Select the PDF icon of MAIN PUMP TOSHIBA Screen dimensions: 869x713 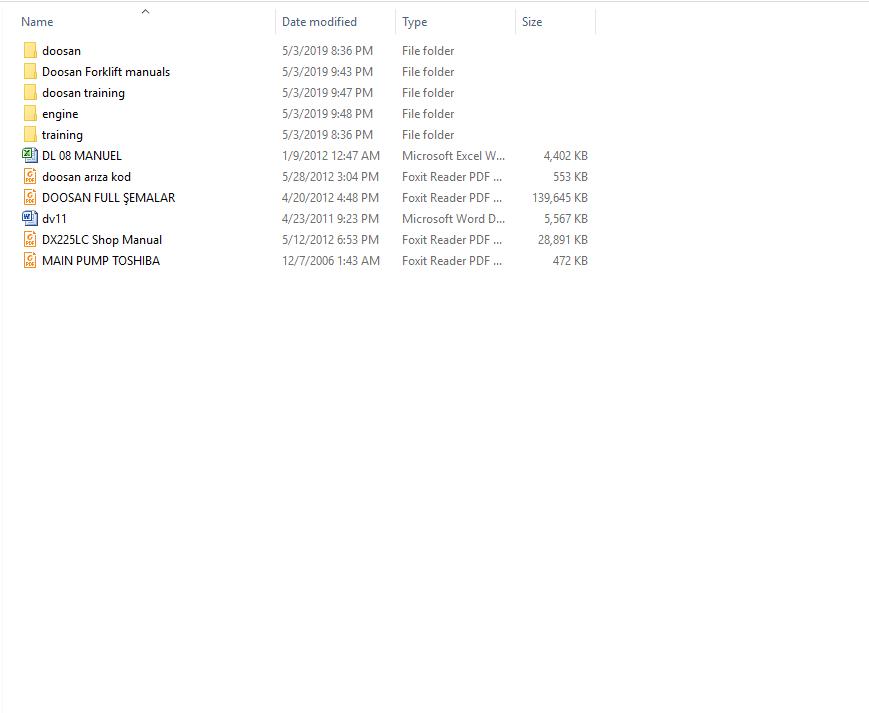30,261
